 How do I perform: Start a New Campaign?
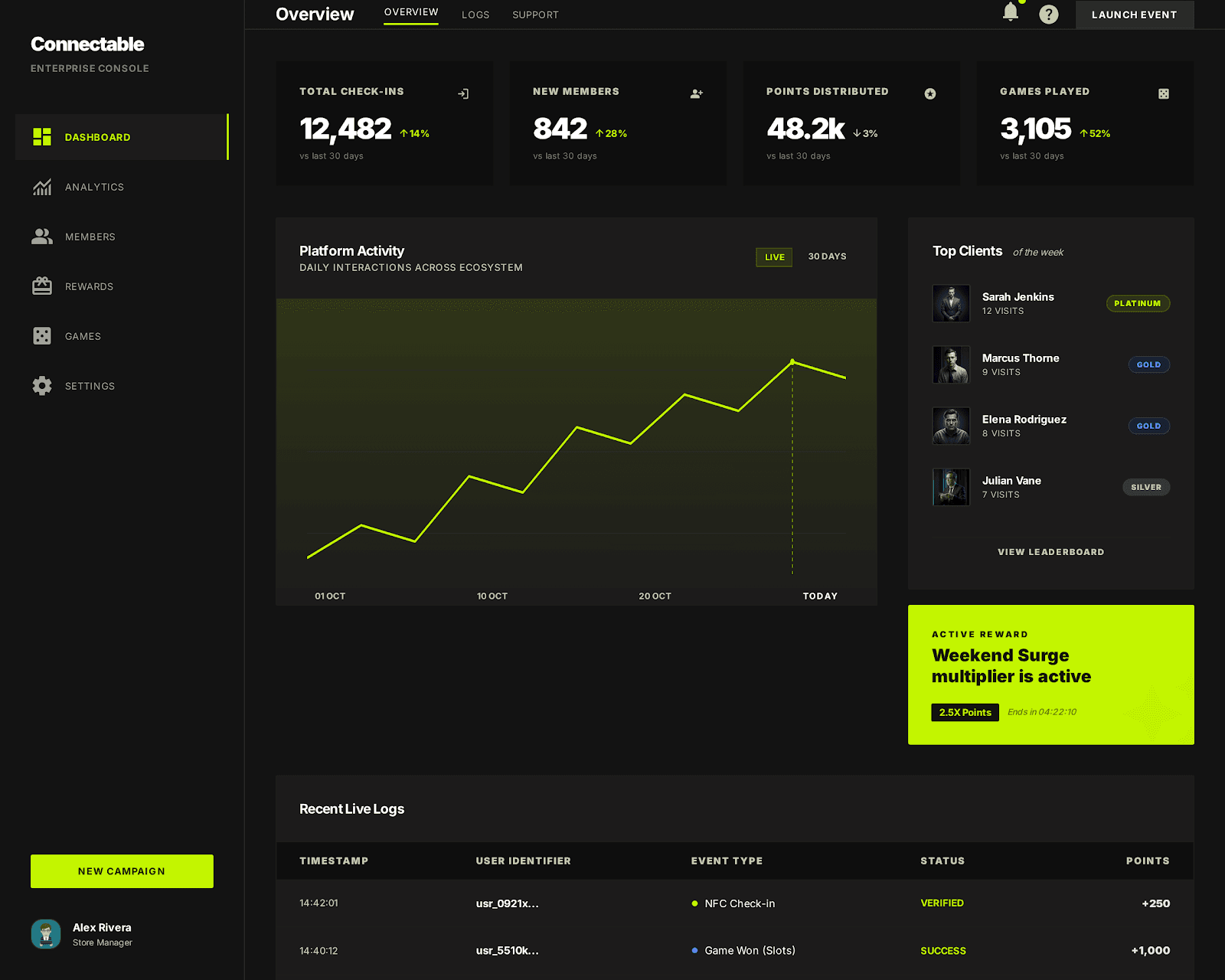point(122,871)
